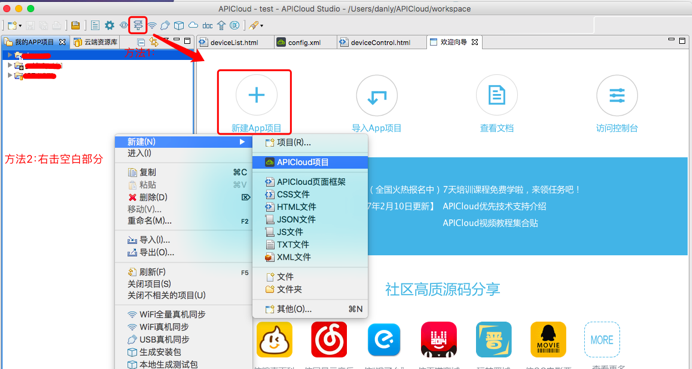This screenshot has height=369, width=692.
Task: Click the New wizard toolbar icon
Action: pyautogui.click(x=11, y=26)
